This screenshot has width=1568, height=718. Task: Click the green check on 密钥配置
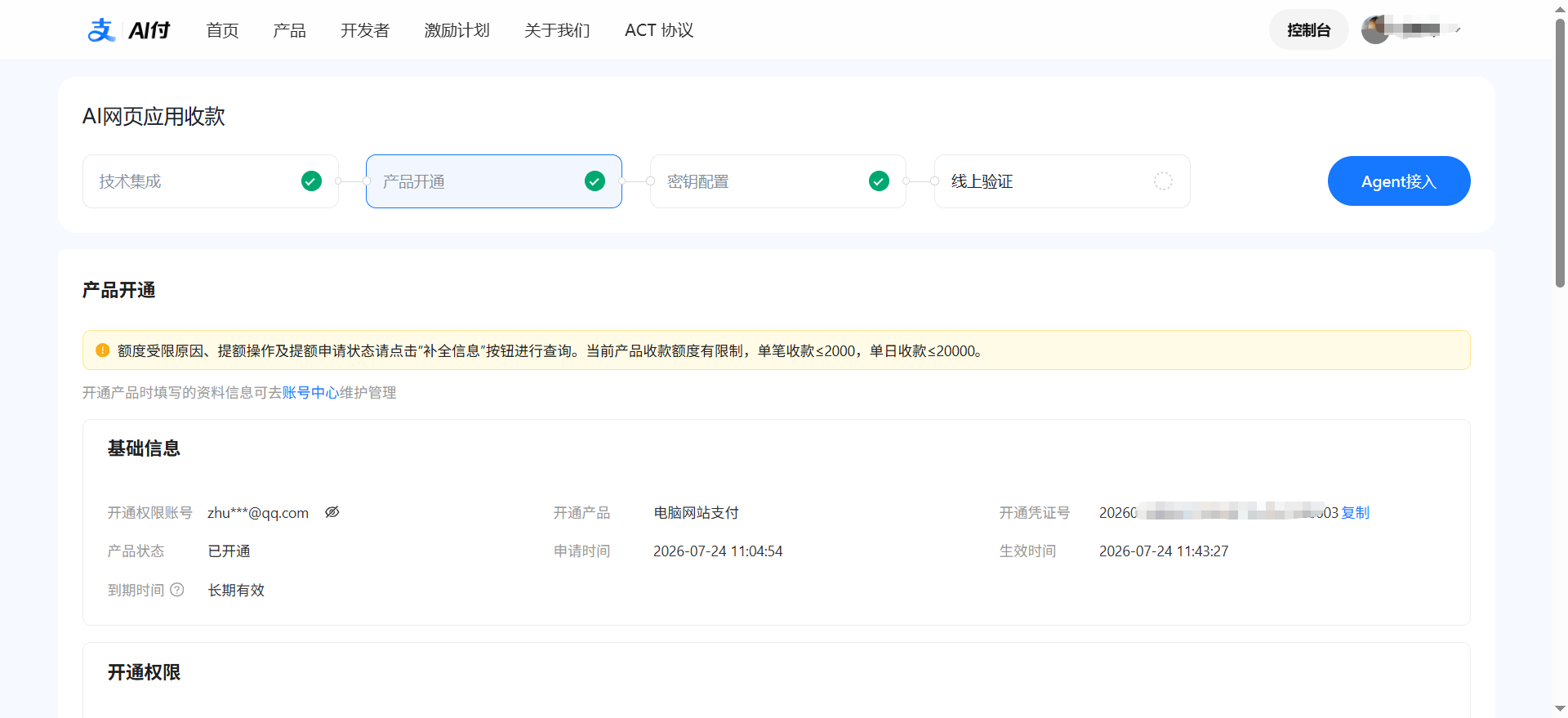click(x=879, y=181)
